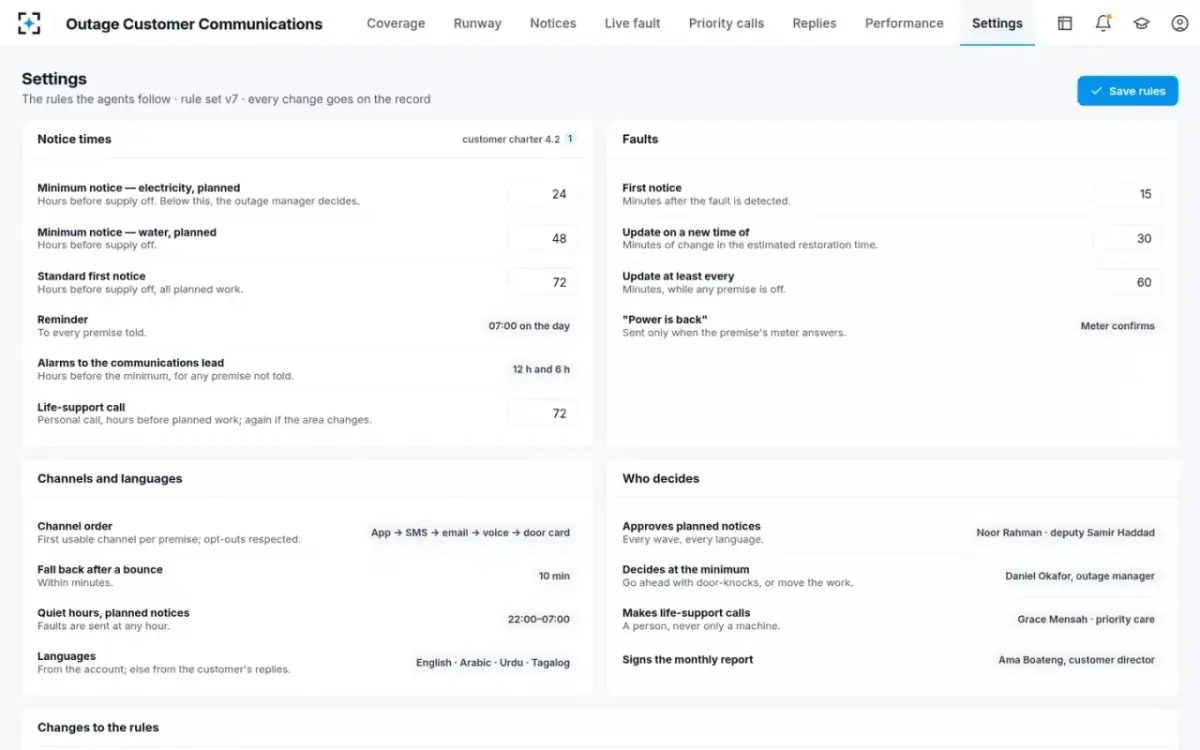
Task: Edit Update on a new time field
Action: (x=1127, y=238)
